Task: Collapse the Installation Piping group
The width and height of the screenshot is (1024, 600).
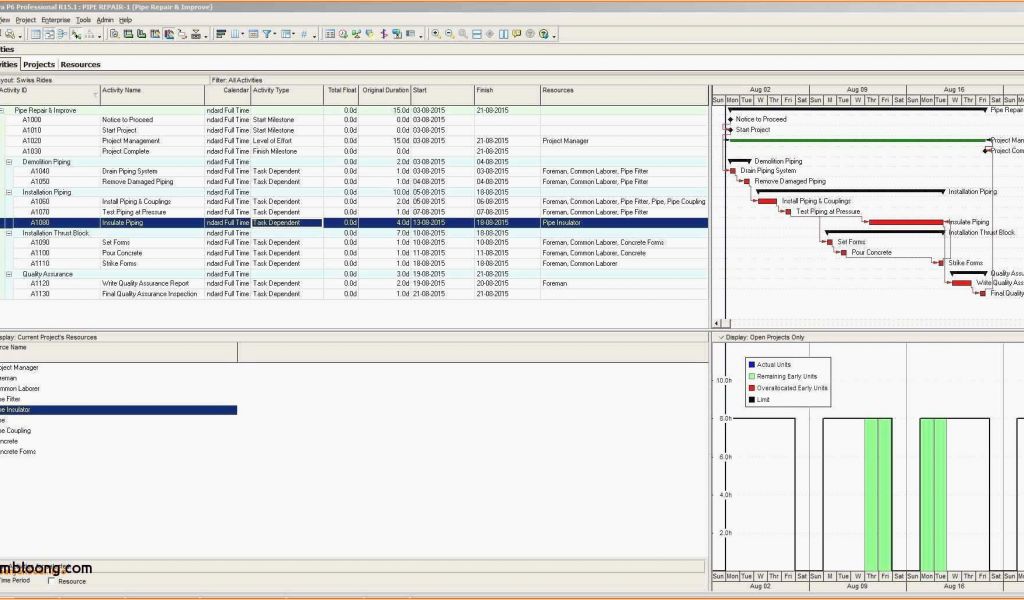Action: 9,192
